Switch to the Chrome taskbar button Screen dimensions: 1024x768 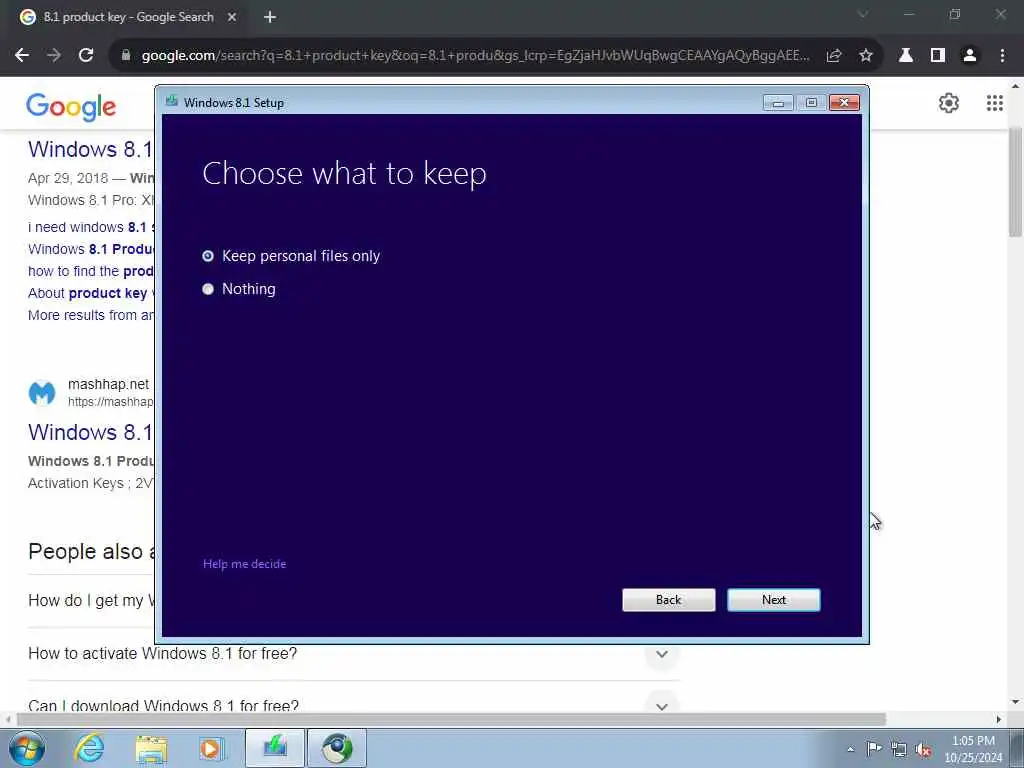pos(337,748)
